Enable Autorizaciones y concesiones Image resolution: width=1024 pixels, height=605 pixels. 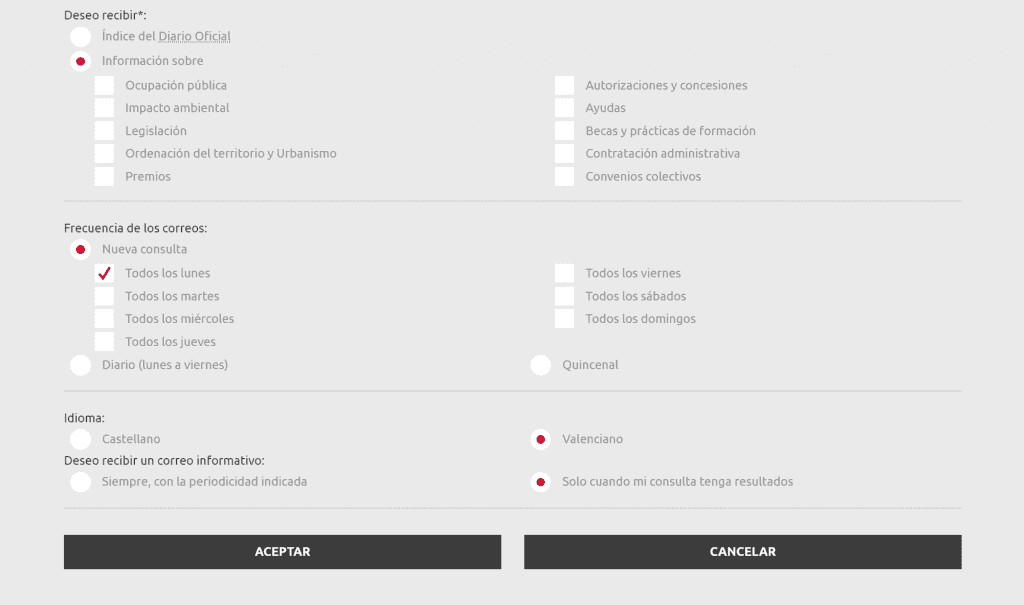[564, 85]
